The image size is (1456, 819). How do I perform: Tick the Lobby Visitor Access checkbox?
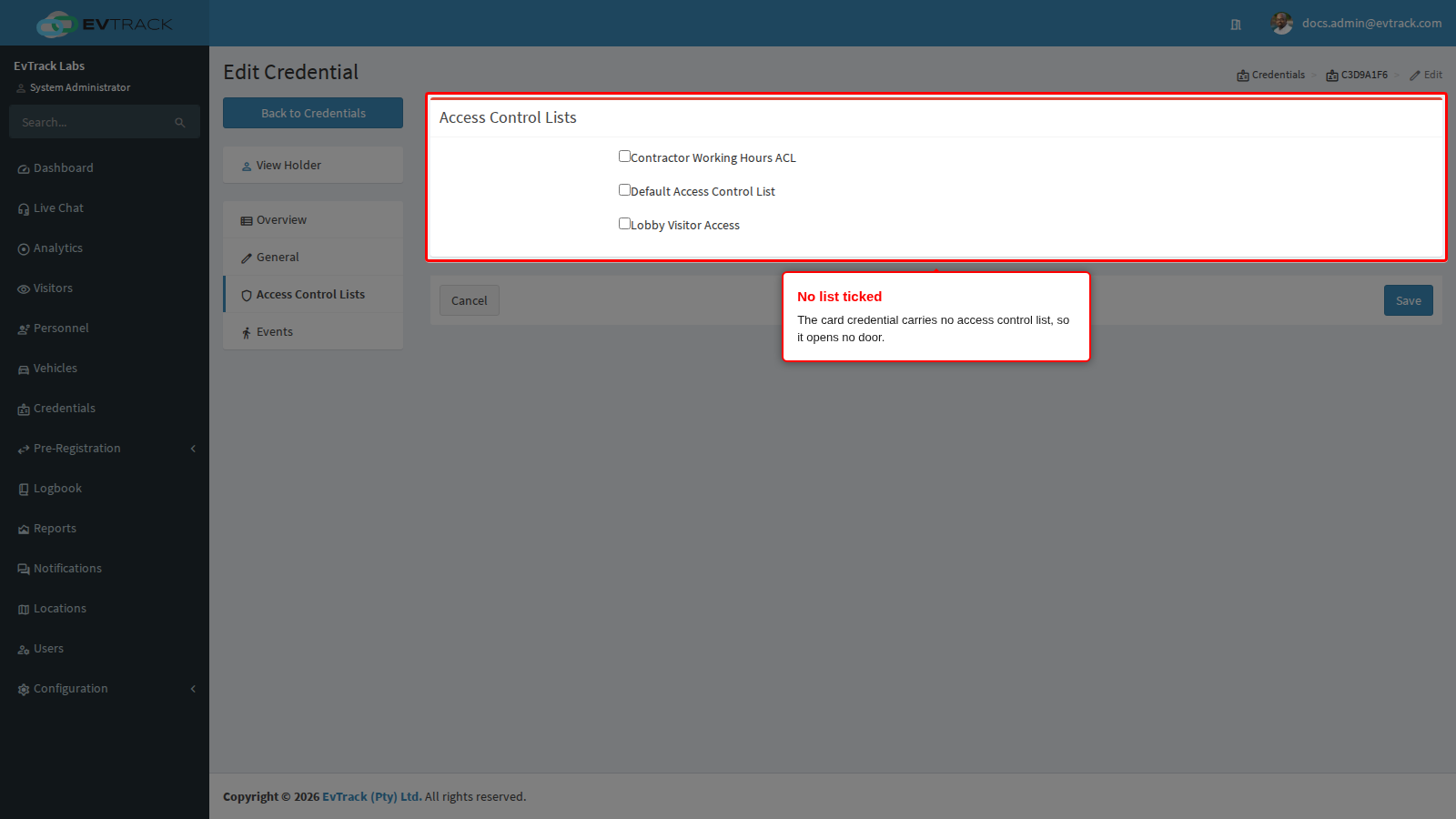click(624, 224)
